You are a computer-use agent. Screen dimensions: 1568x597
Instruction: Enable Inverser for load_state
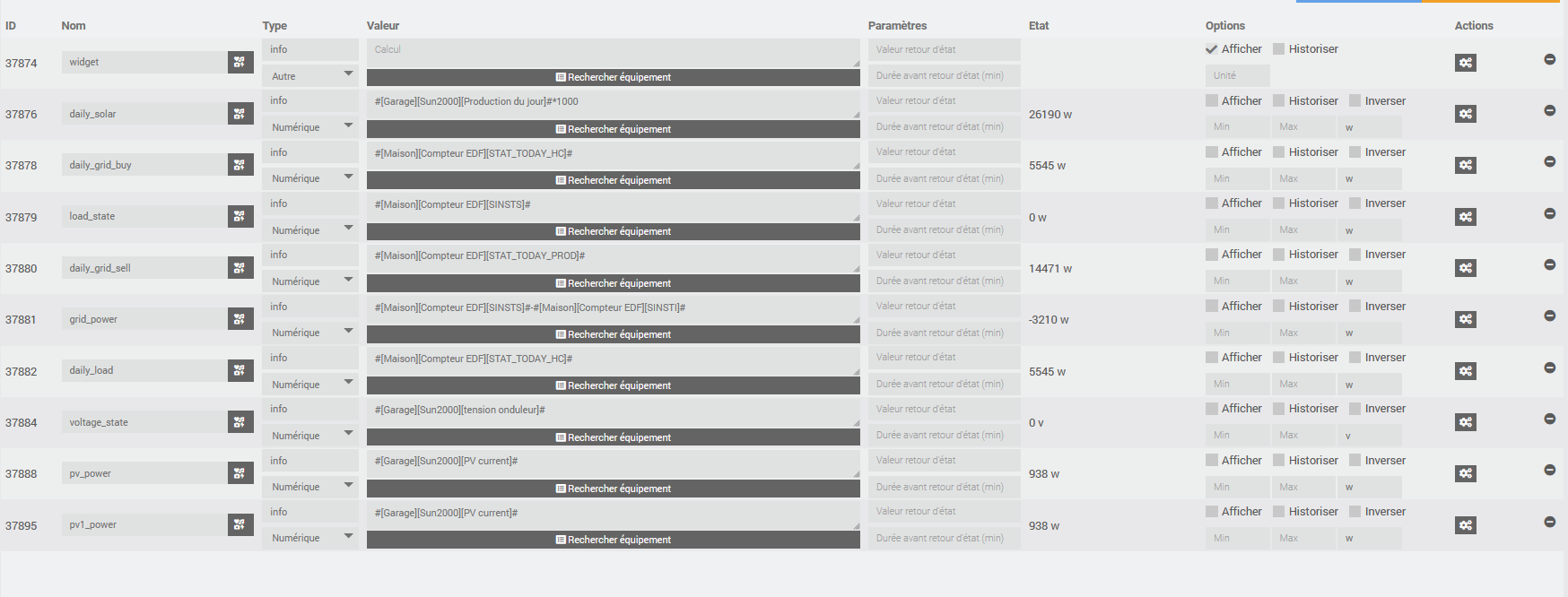1355,203
